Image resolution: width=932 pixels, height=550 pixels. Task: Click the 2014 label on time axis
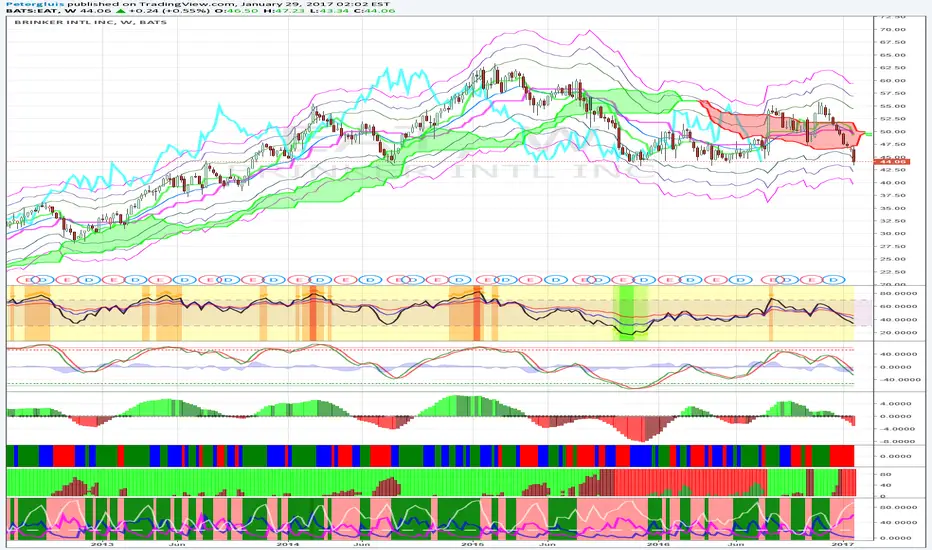pos(288,543)
